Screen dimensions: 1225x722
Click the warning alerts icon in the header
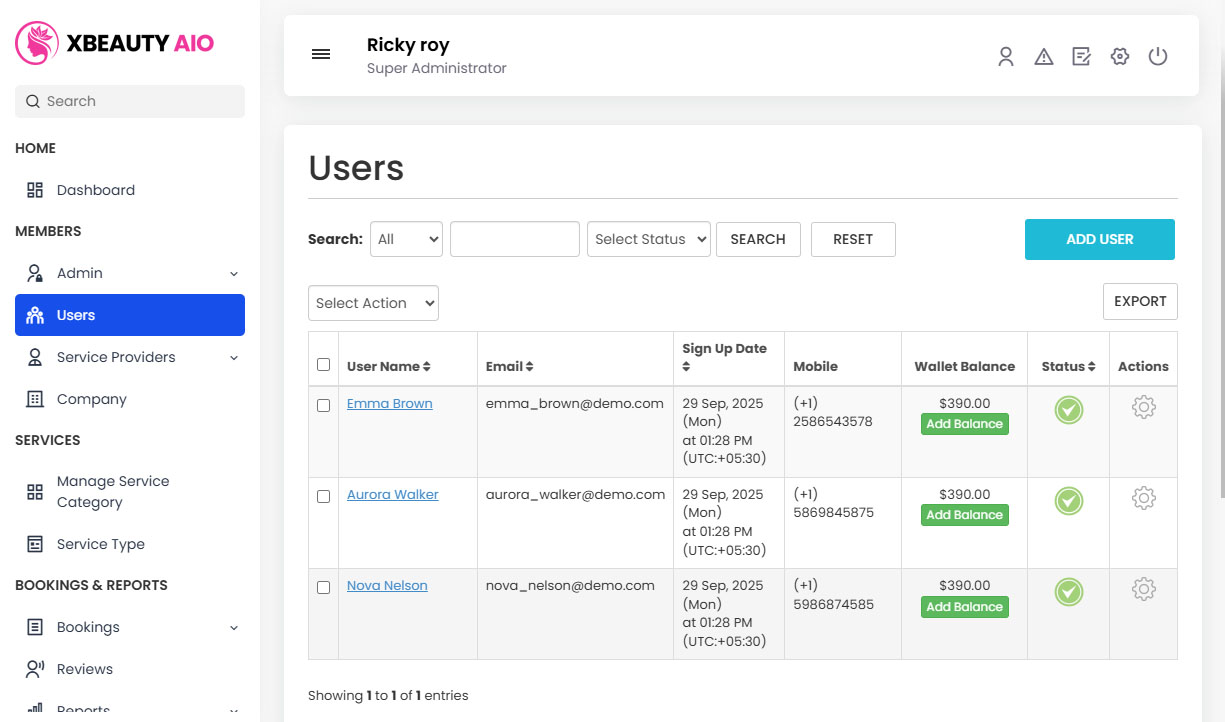1043,57
